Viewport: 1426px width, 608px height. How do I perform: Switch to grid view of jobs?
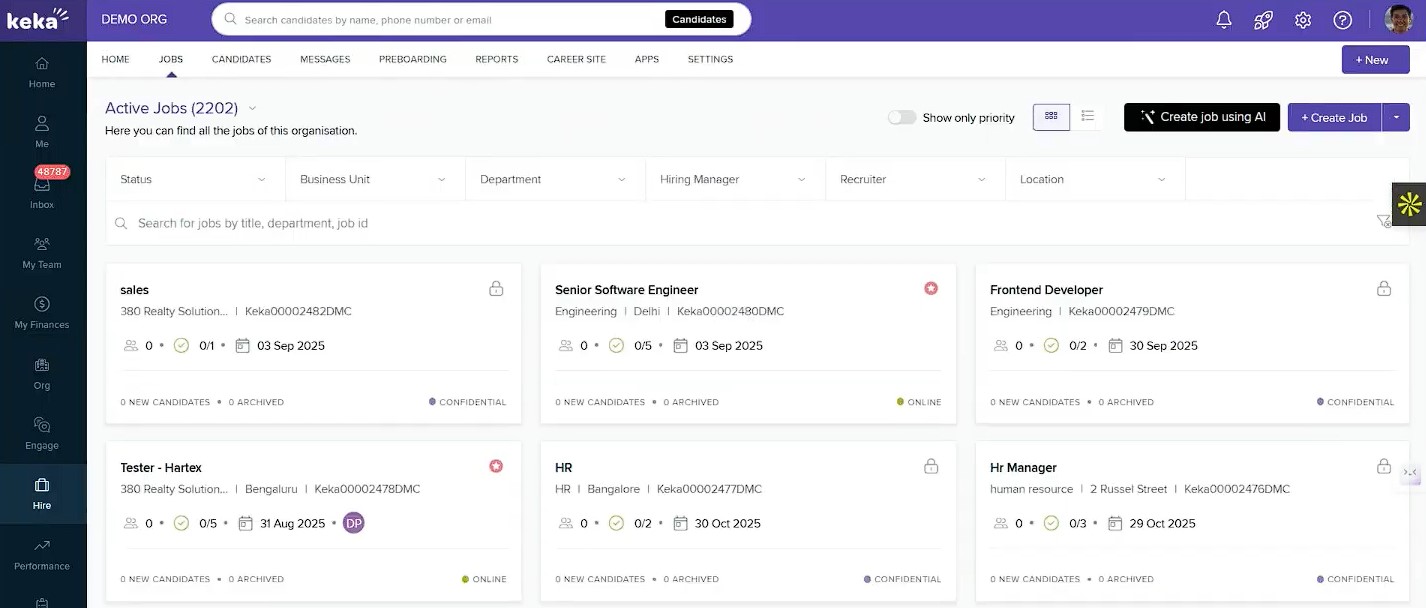pos(1051,117)
